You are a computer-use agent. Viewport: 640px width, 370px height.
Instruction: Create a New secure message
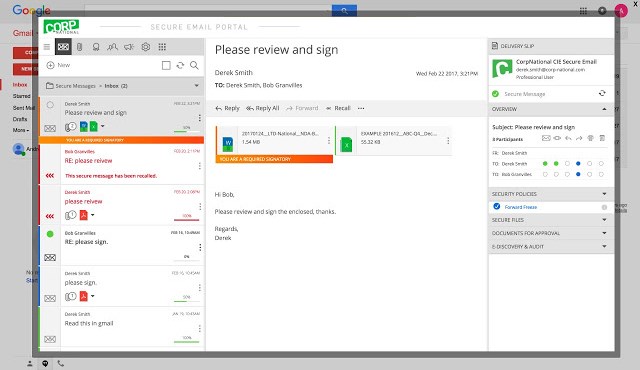click(x=58, y=65)
